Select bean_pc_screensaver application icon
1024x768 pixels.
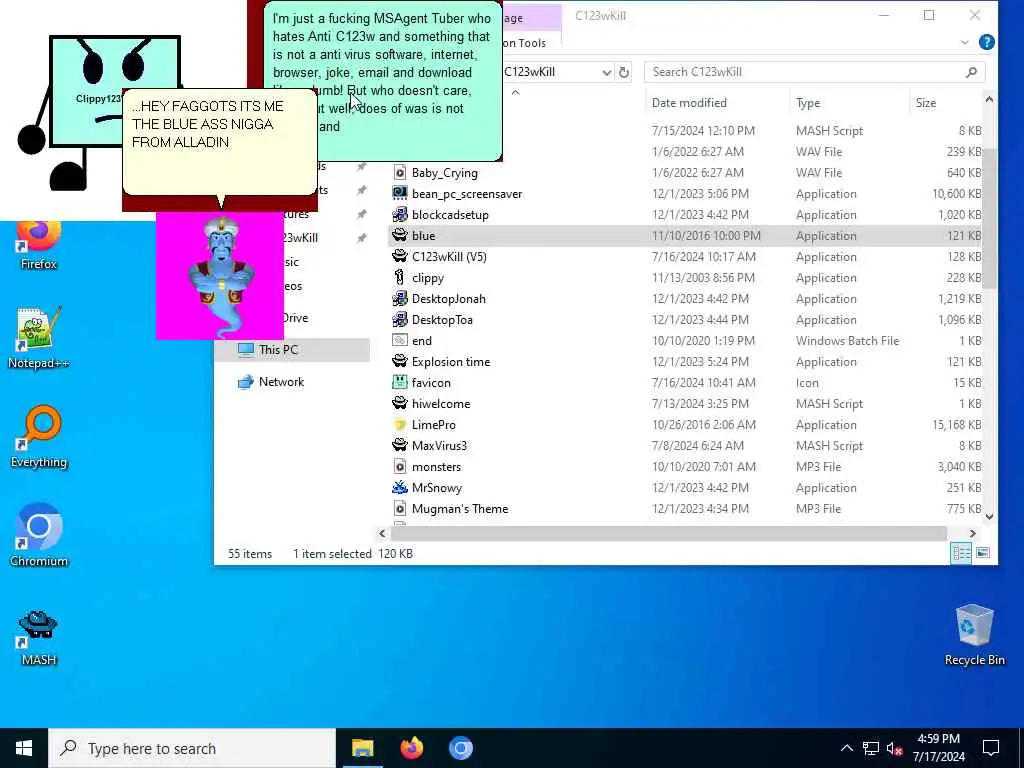pyautogui.click(x=400, y=194)
